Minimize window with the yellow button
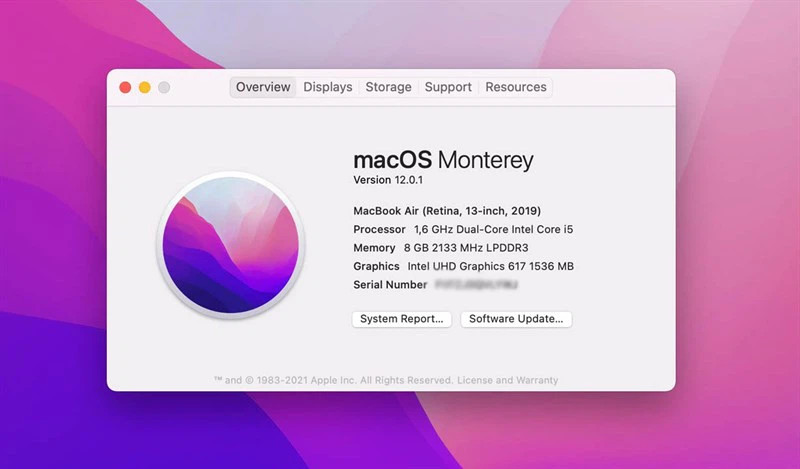 (145, 87)
